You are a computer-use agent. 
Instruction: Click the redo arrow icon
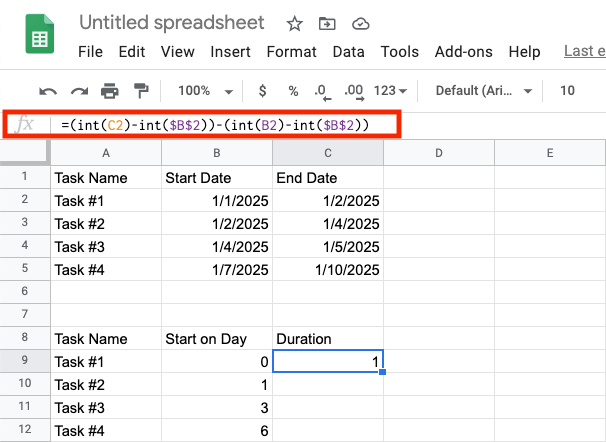[x=78, y=91]
